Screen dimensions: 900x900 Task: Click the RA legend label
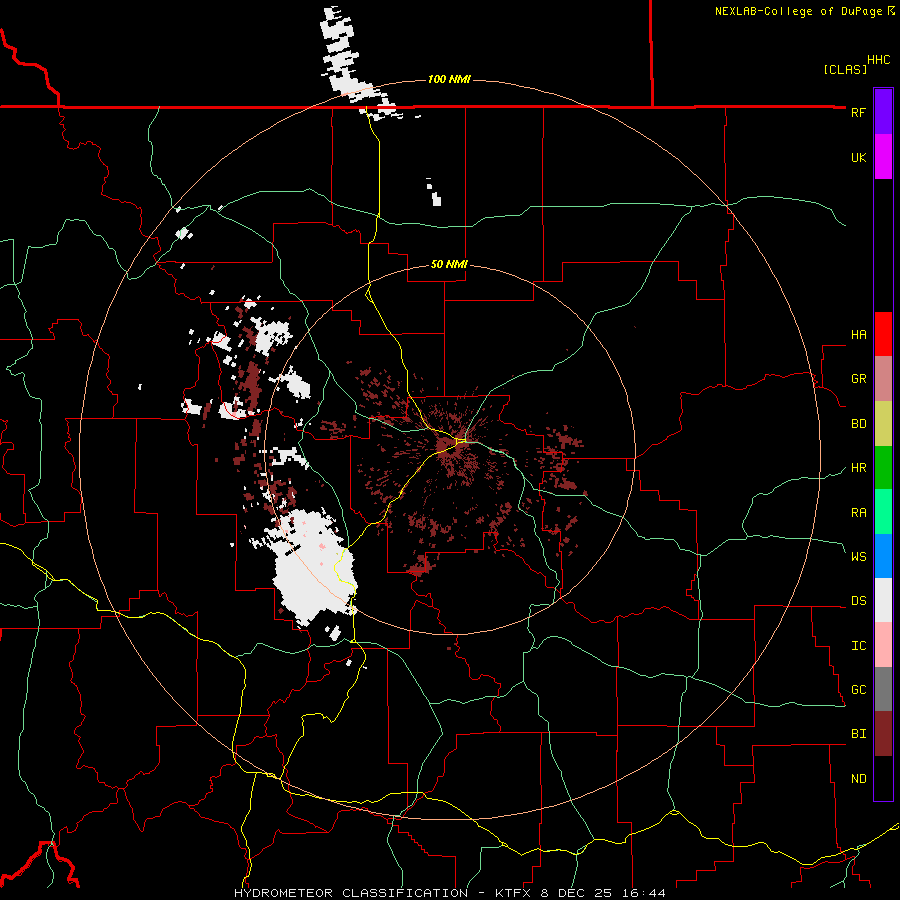coord(858,513)
